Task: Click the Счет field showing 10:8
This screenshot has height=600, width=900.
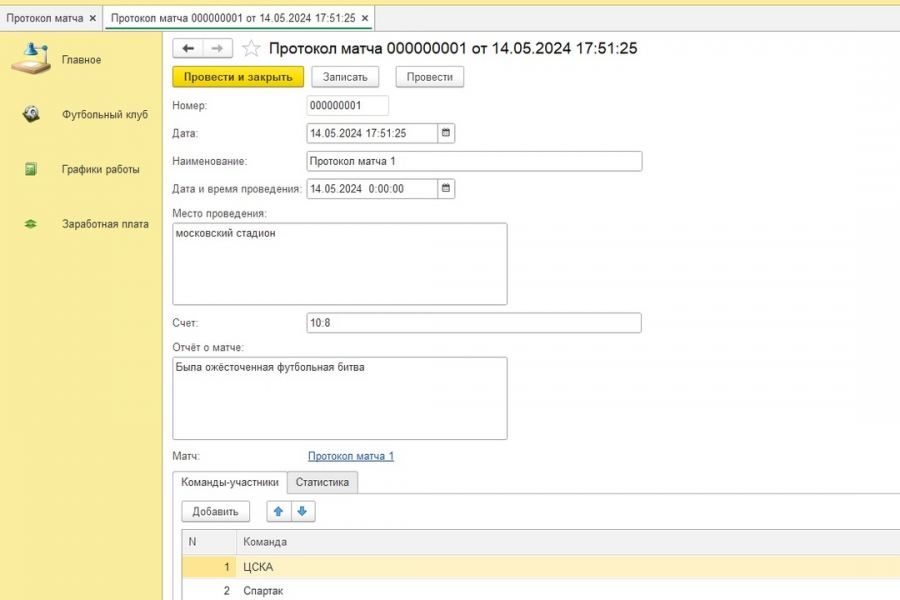Action: pyautogui.click(x=474, y=323)
